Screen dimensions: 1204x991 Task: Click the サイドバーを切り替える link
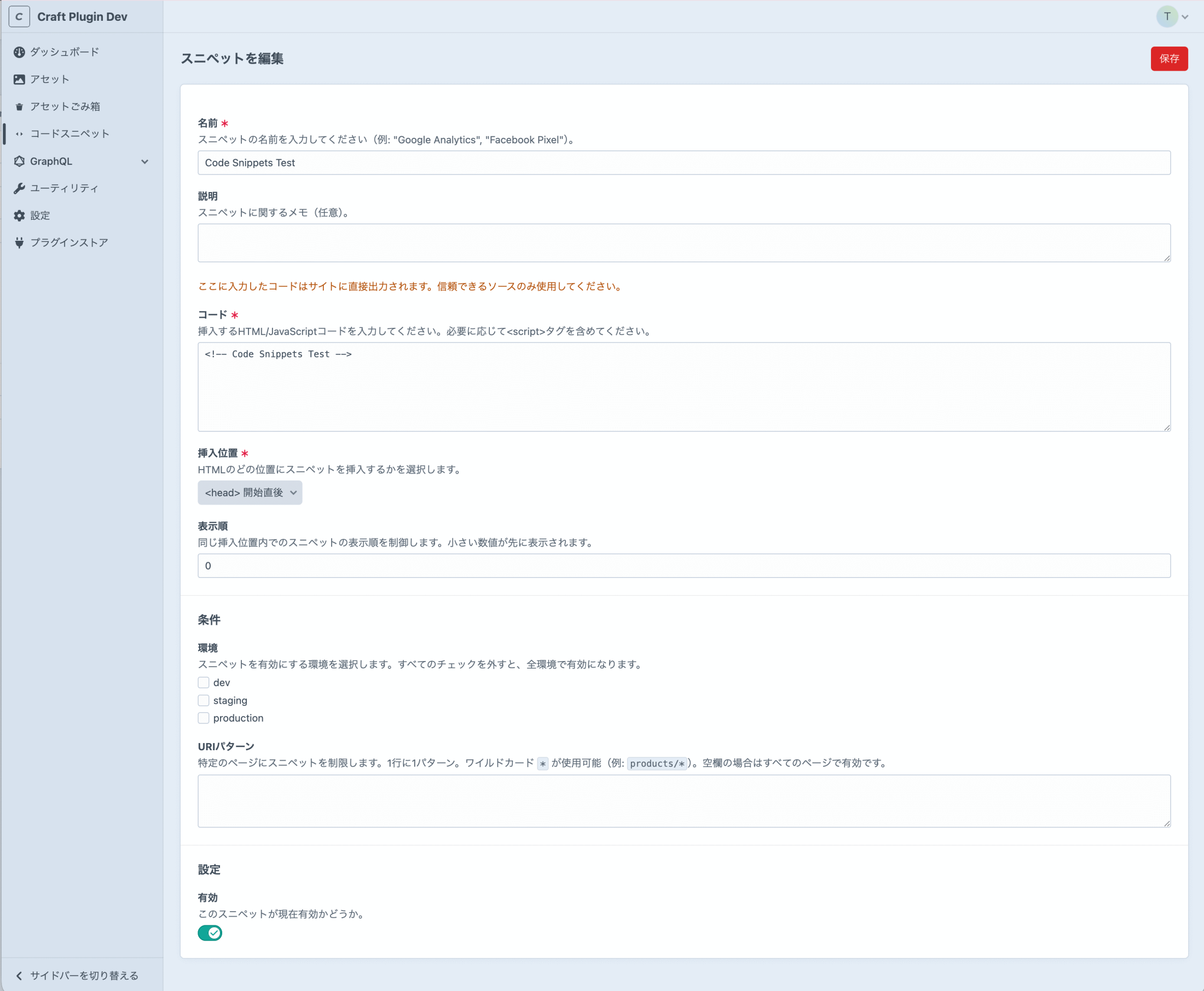coord(84,976)
